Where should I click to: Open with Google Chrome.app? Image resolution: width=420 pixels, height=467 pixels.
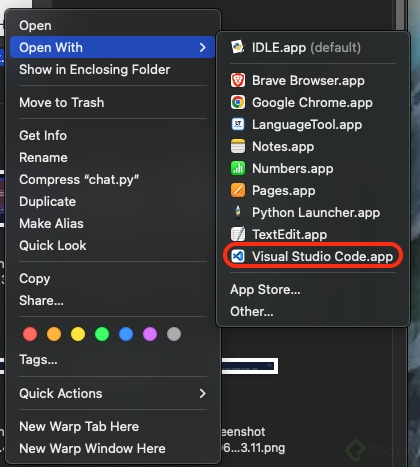click(313, 102)
